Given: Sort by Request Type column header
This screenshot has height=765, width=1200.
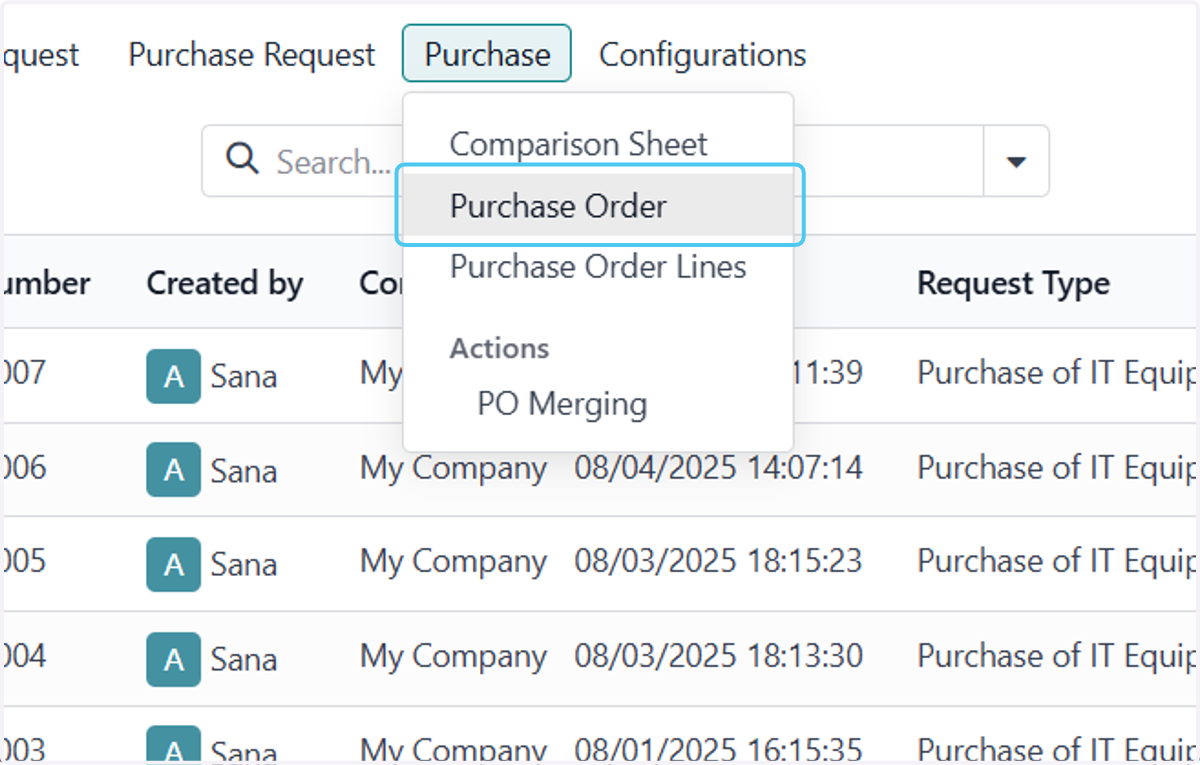Looking at the screenshot, I should 1013,283.
